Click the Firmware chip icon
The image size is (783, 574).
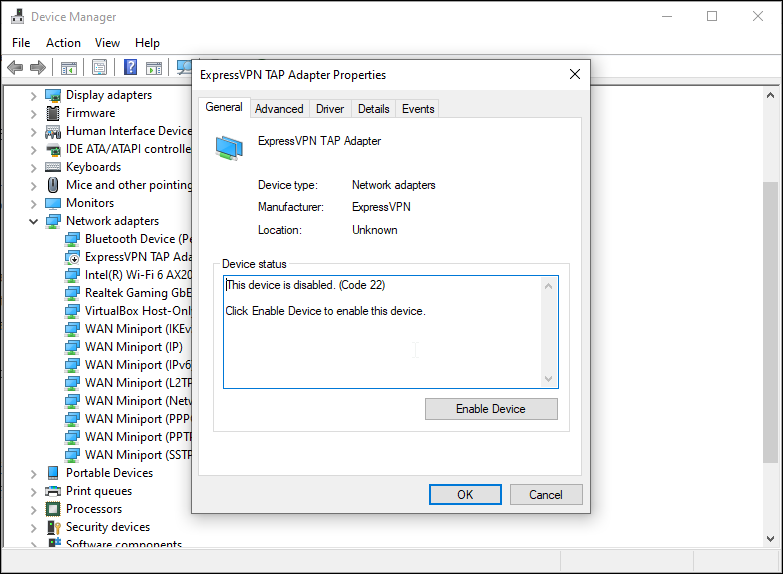(53, 113)
